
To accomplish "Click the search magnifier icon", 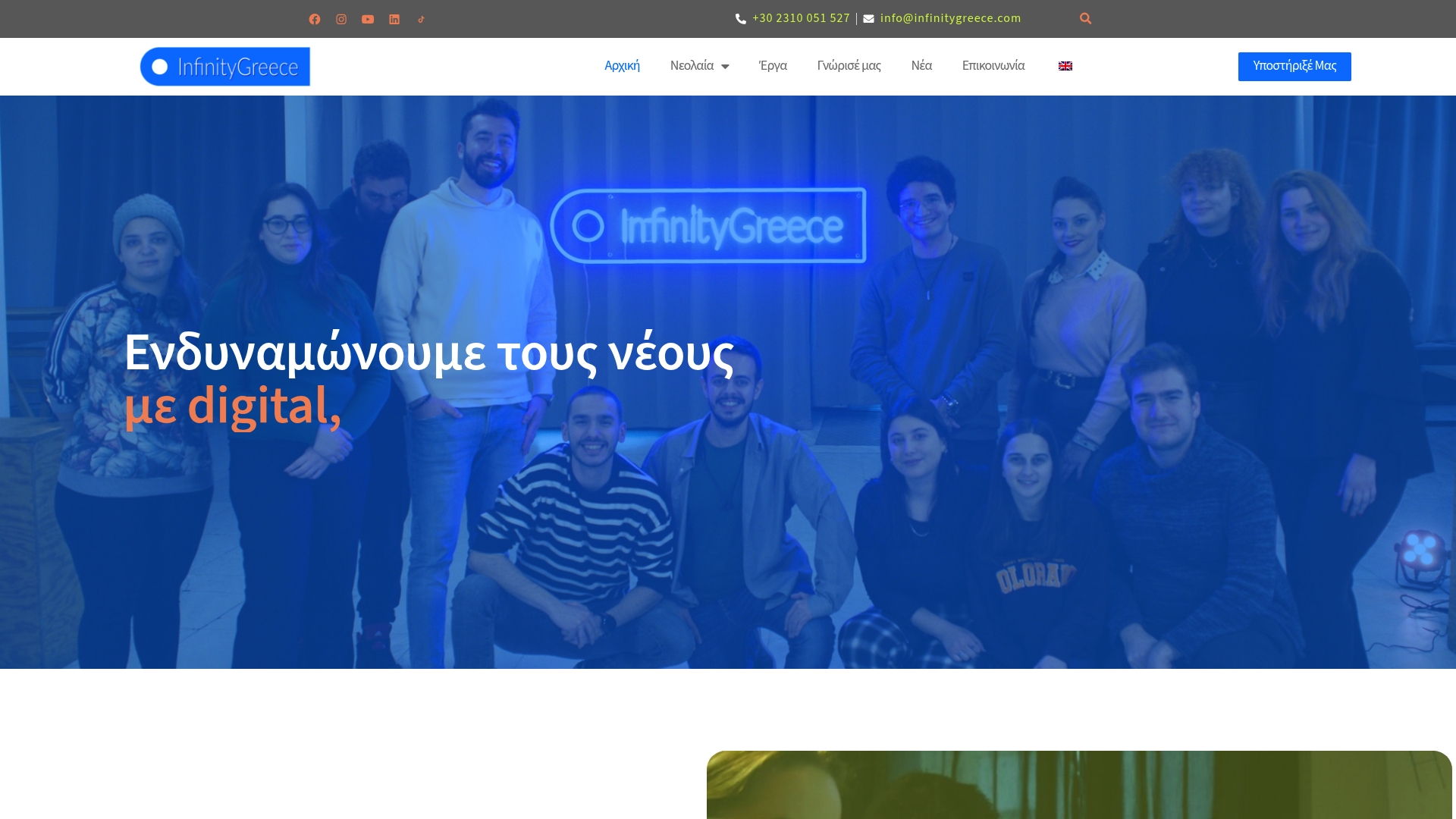I will (1086, 17).
